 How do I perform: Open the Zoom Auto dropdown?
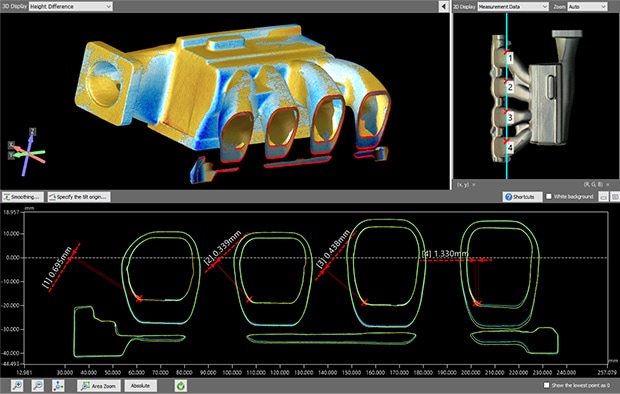point(587,7)
